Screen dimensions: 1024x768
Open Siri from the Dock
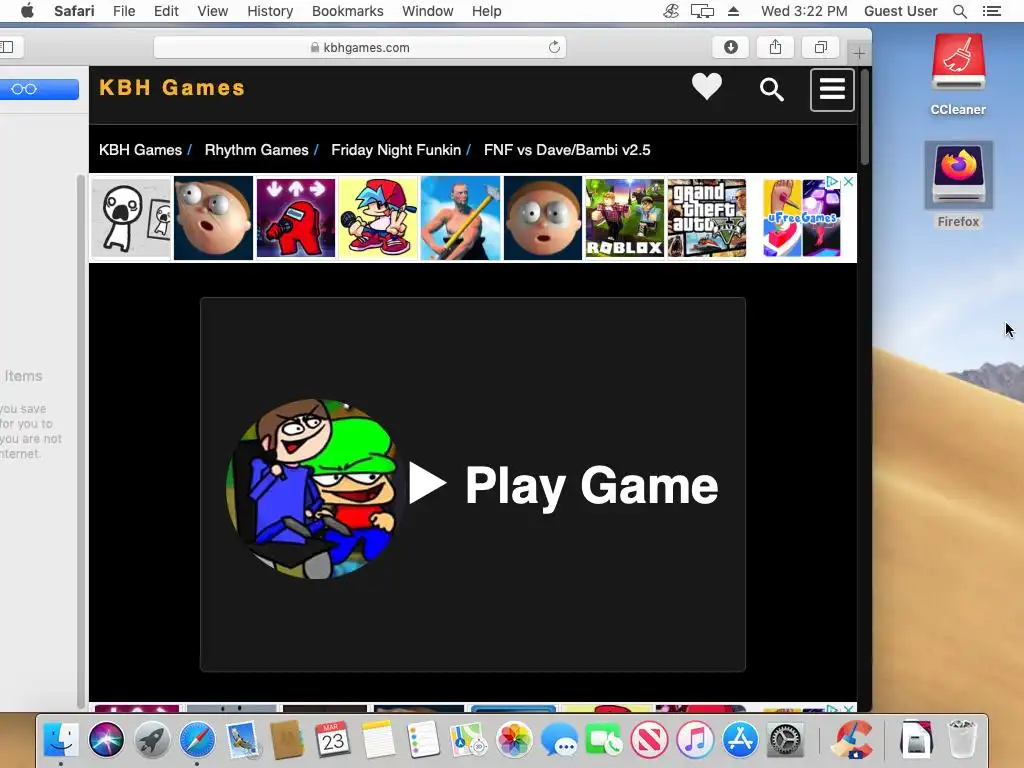click(x=106, y=740)
